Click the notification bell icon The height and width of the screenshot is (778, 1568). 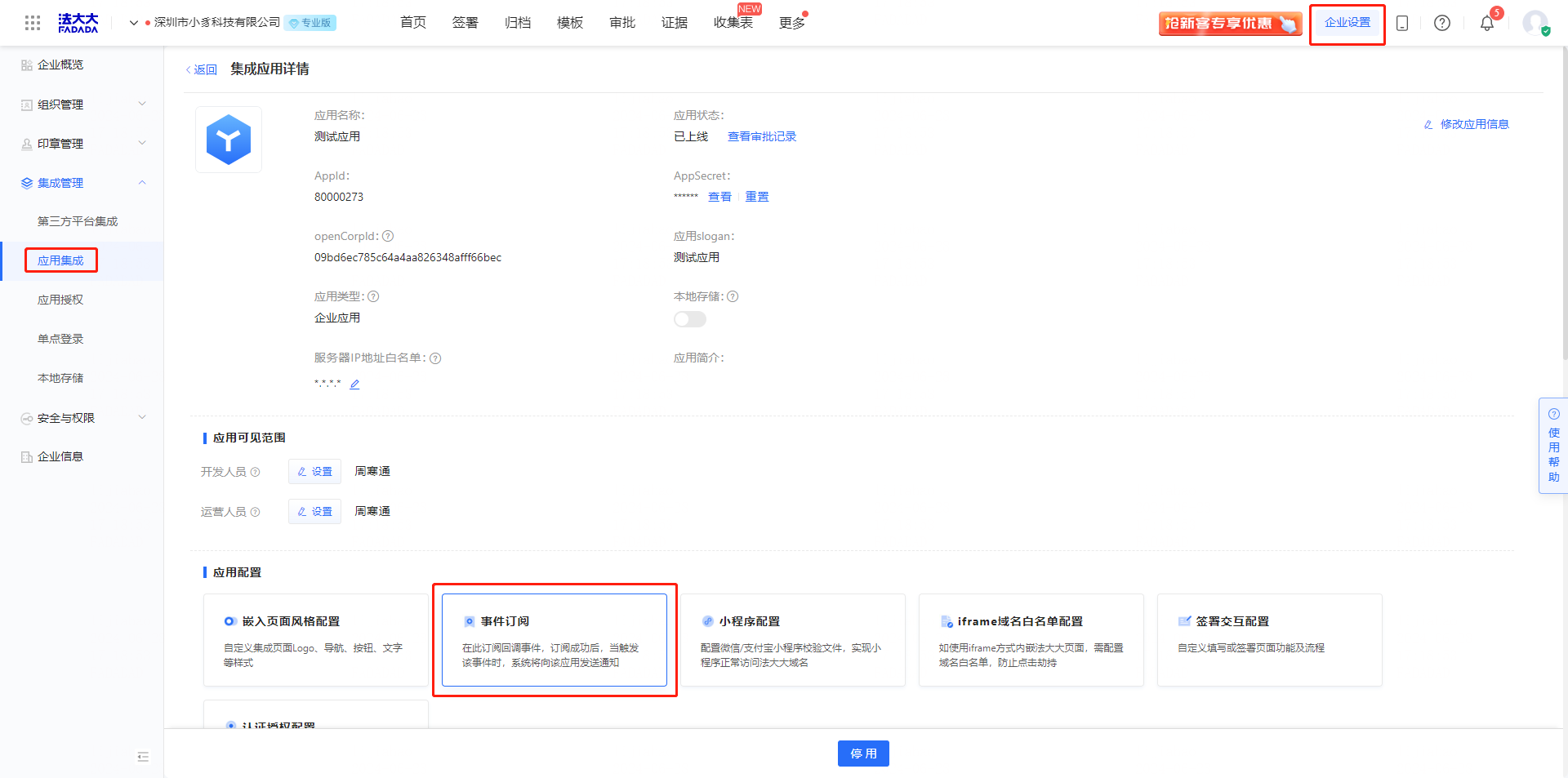pyautogui.click(x=1486, y=23)
